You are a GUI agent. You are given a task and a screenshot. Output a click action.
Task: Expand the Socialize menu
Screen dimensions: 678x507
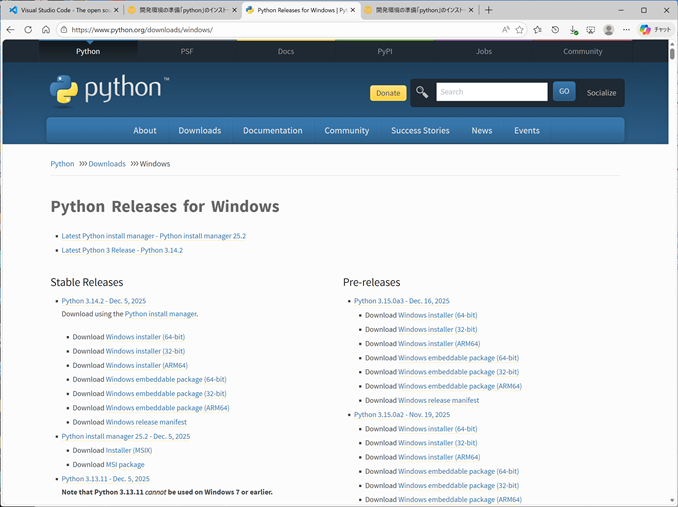[x=601, y=92]
